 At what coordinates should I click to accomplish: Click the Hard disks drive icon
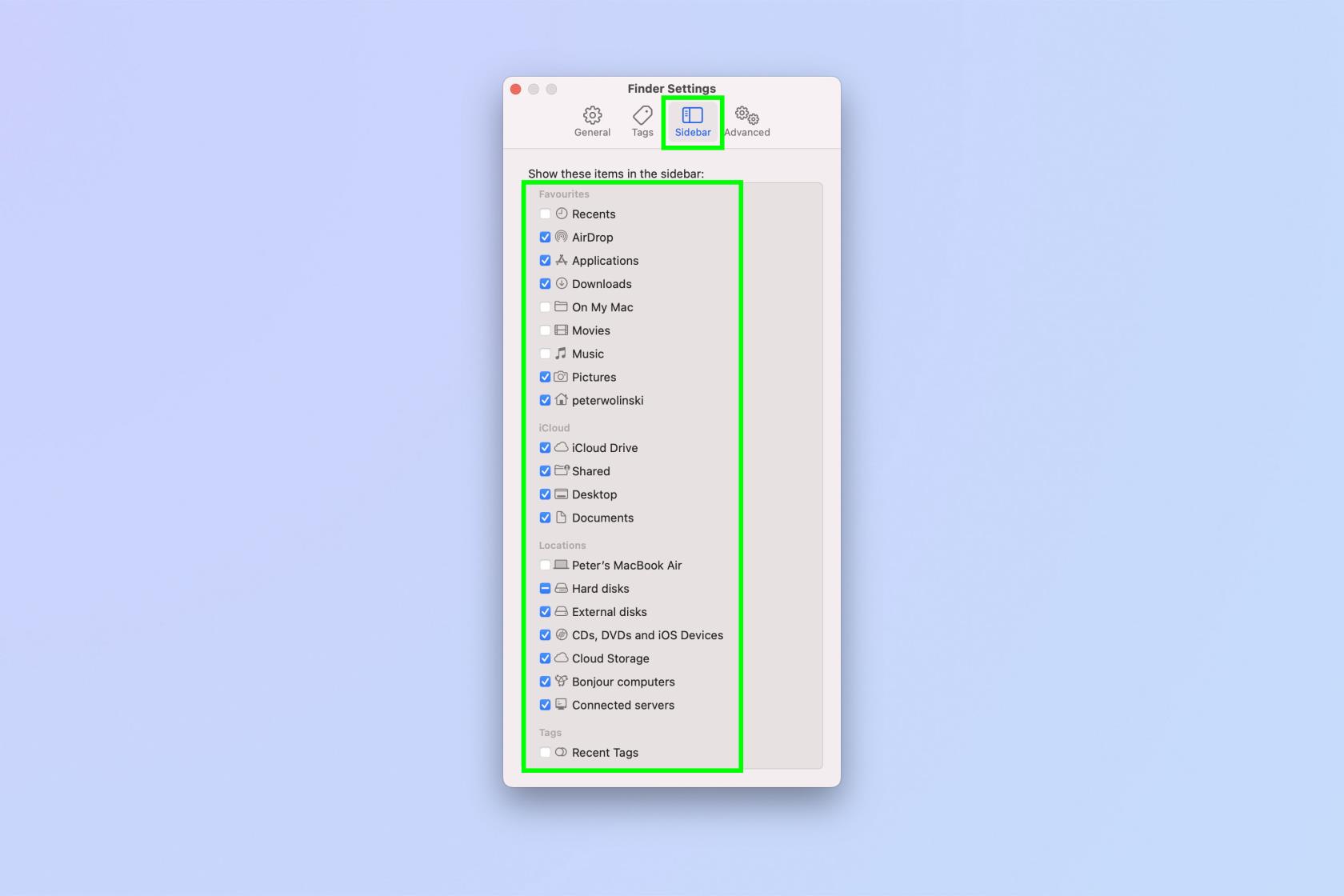[562, 588]
